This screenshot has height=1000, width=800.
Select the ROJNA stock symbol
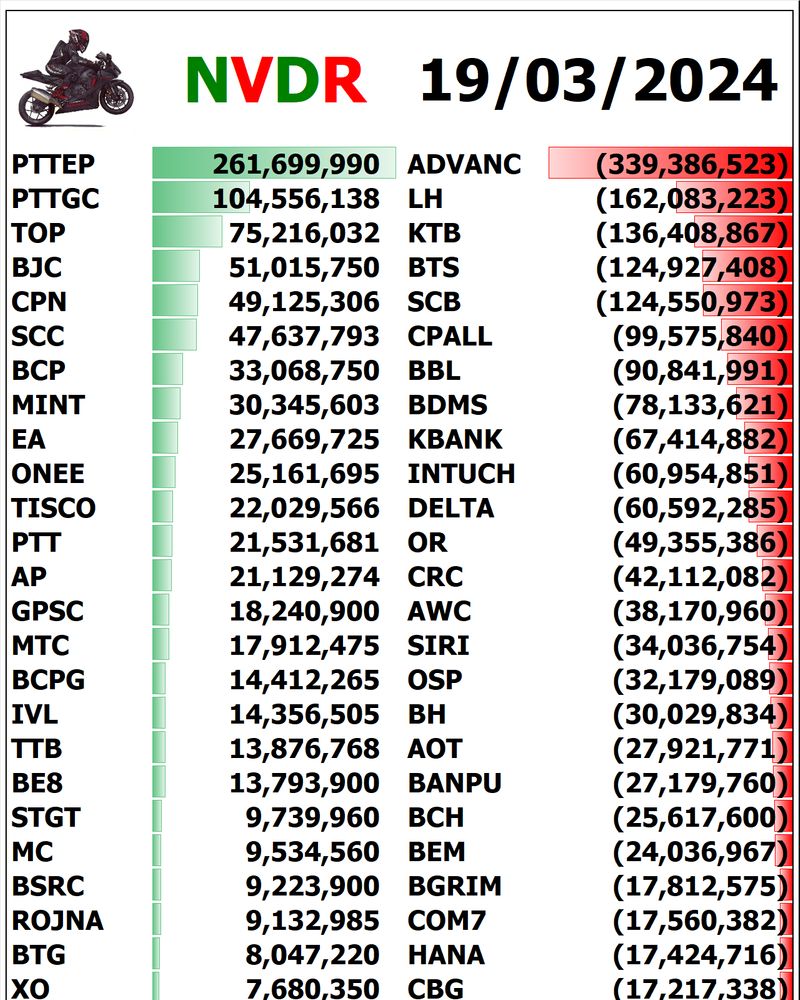[x=57, y=920]
